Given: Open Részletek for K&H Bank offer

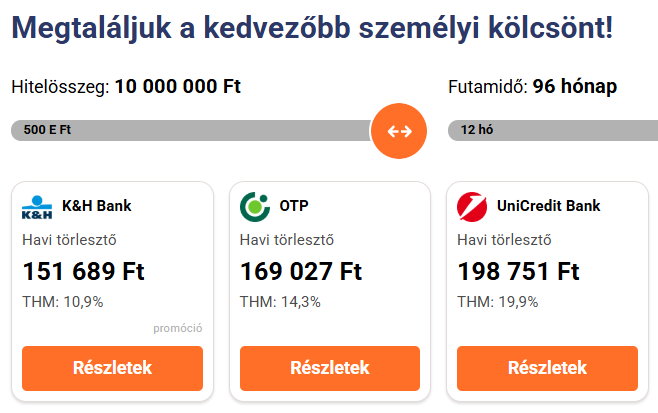Looking at the screenshot, I should point(112,368).
